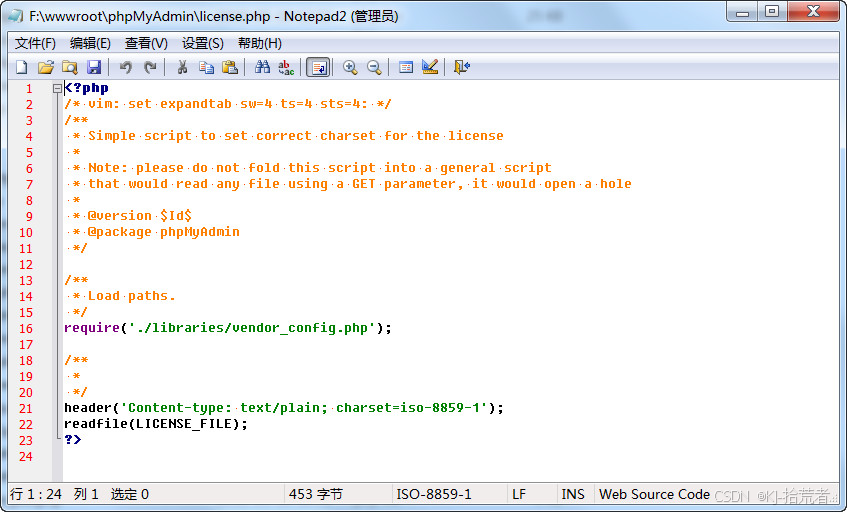
Task: Open the 帮助(H) menu
Action: point(260,43)
